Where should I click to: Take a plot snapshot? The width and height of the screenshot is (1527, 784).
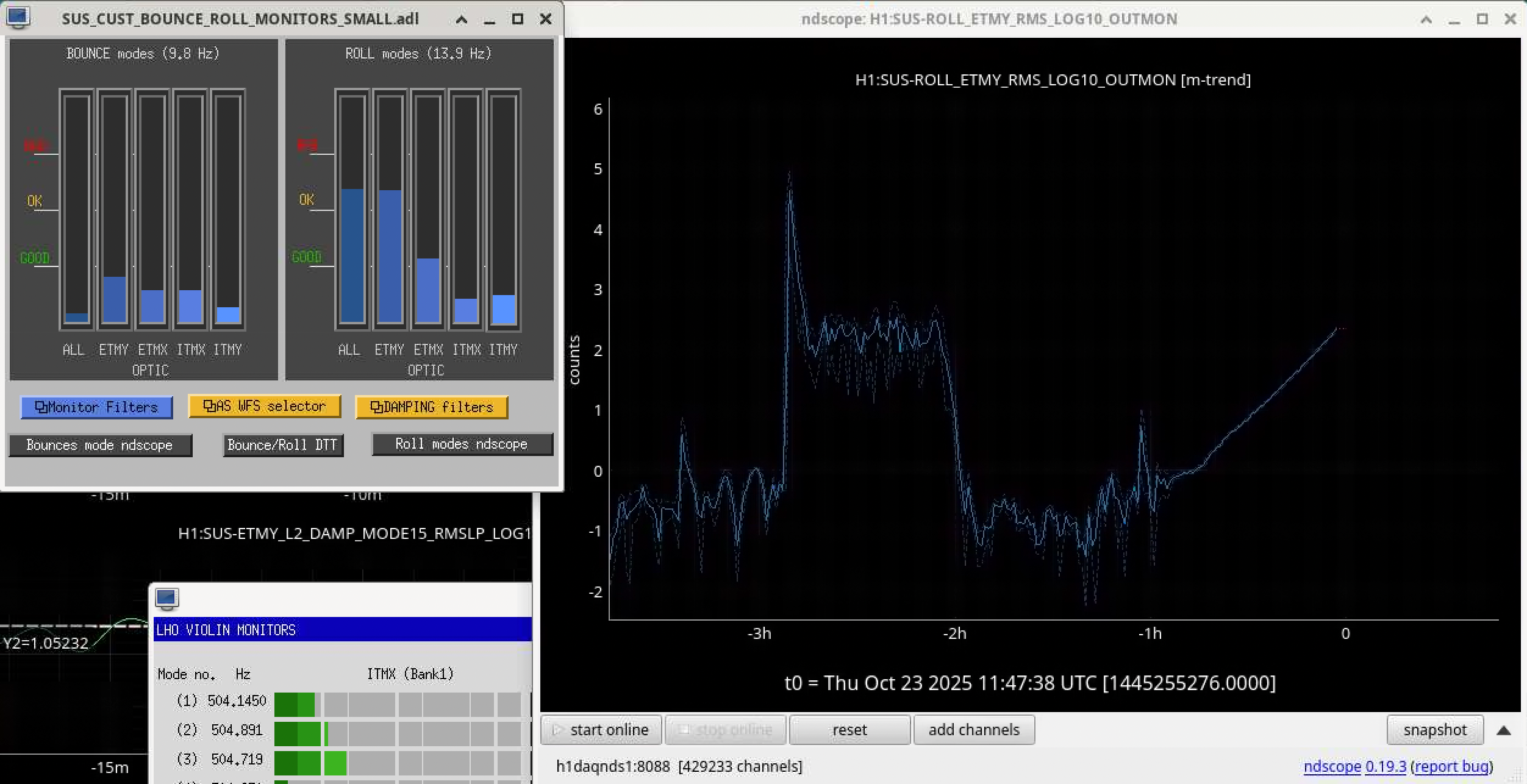pyautogui.click(x=1434, y=730)
